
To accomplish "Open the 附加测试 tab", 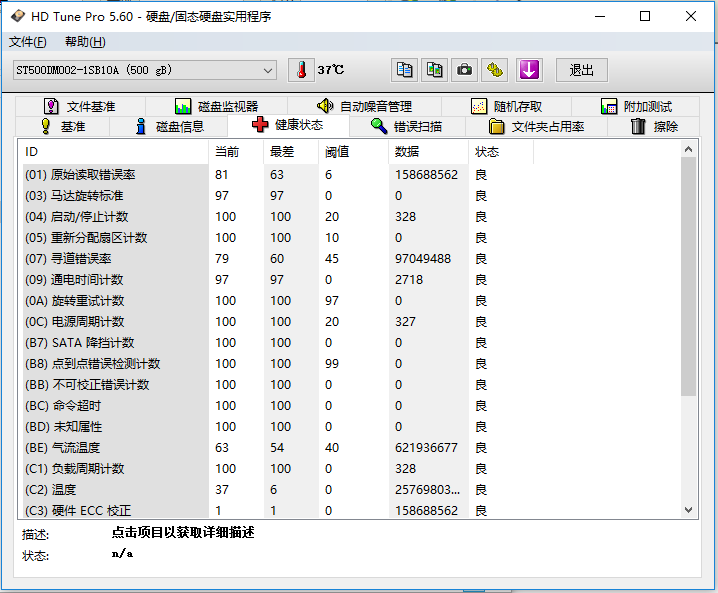I will [x=636, y=107].
